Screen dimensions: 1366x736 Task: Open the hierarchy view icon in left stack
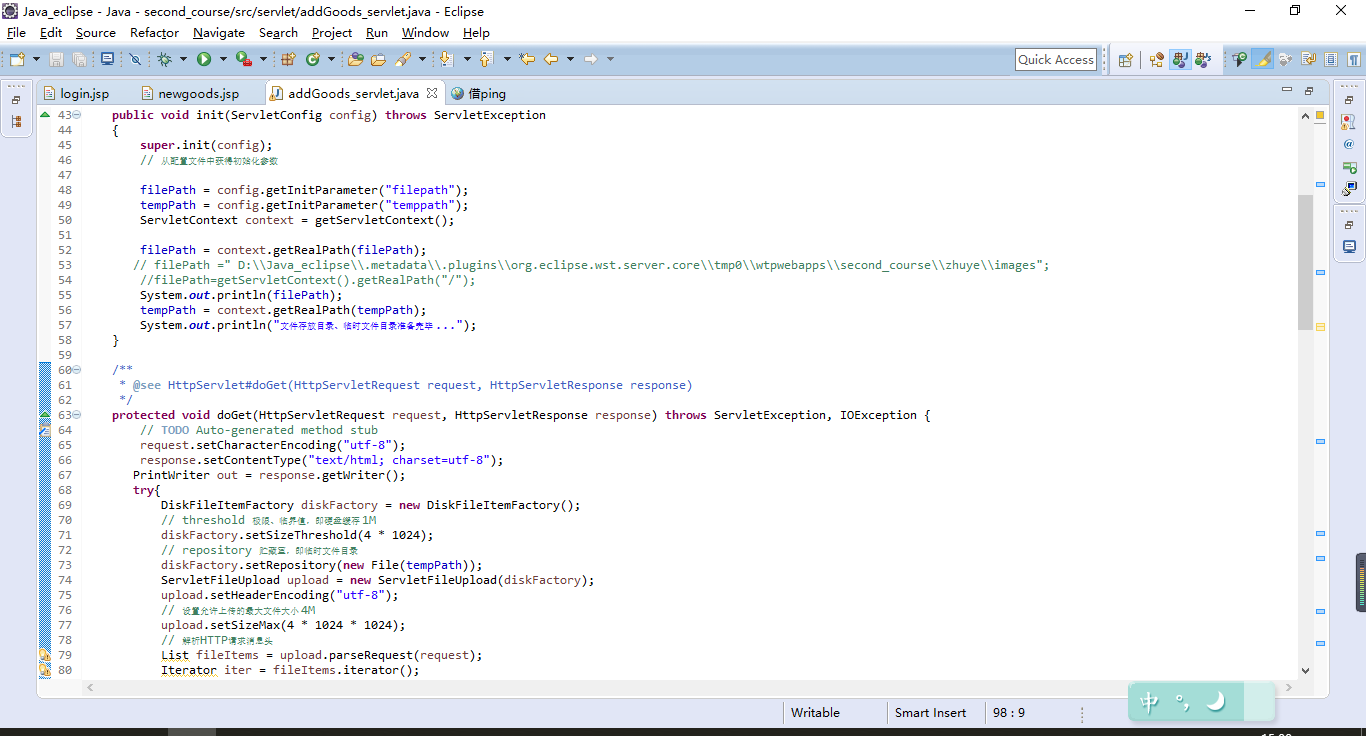16,122
